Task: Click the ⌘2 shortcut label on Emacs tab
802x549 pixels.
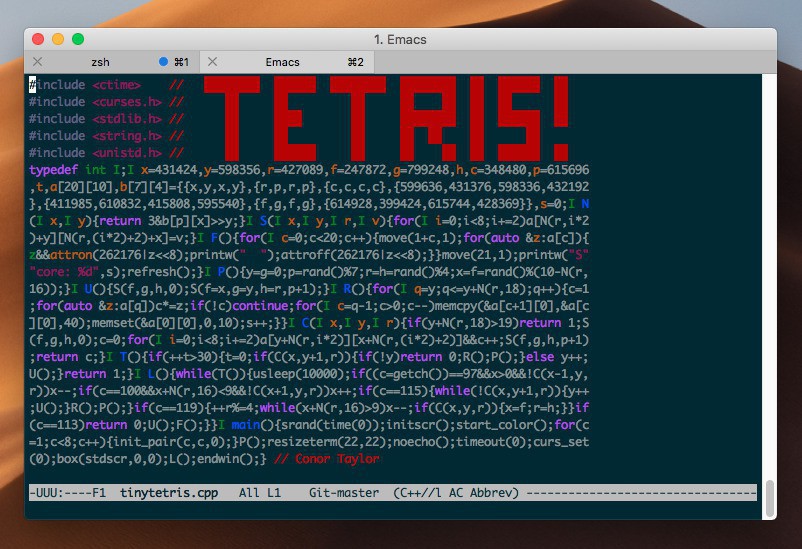Action: pos(355,62)
